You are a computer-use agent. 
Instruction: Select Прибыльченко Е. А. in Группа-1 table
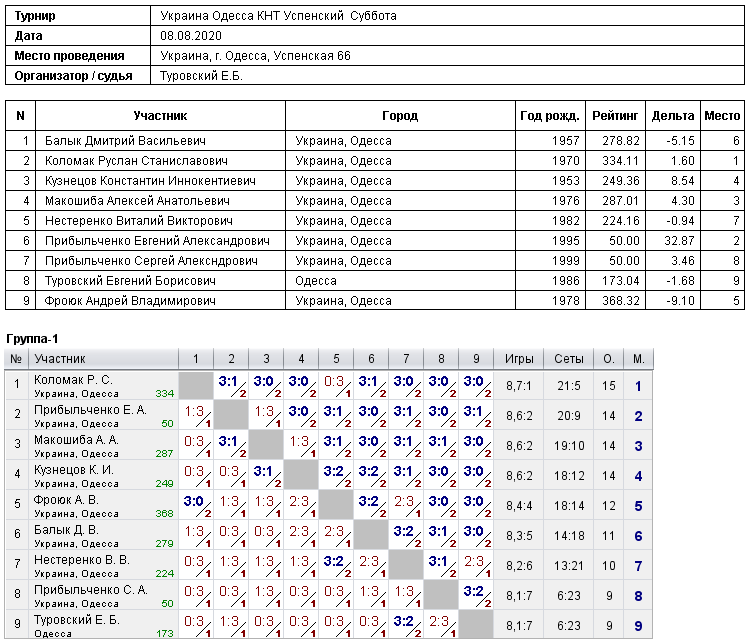point(90,410)
